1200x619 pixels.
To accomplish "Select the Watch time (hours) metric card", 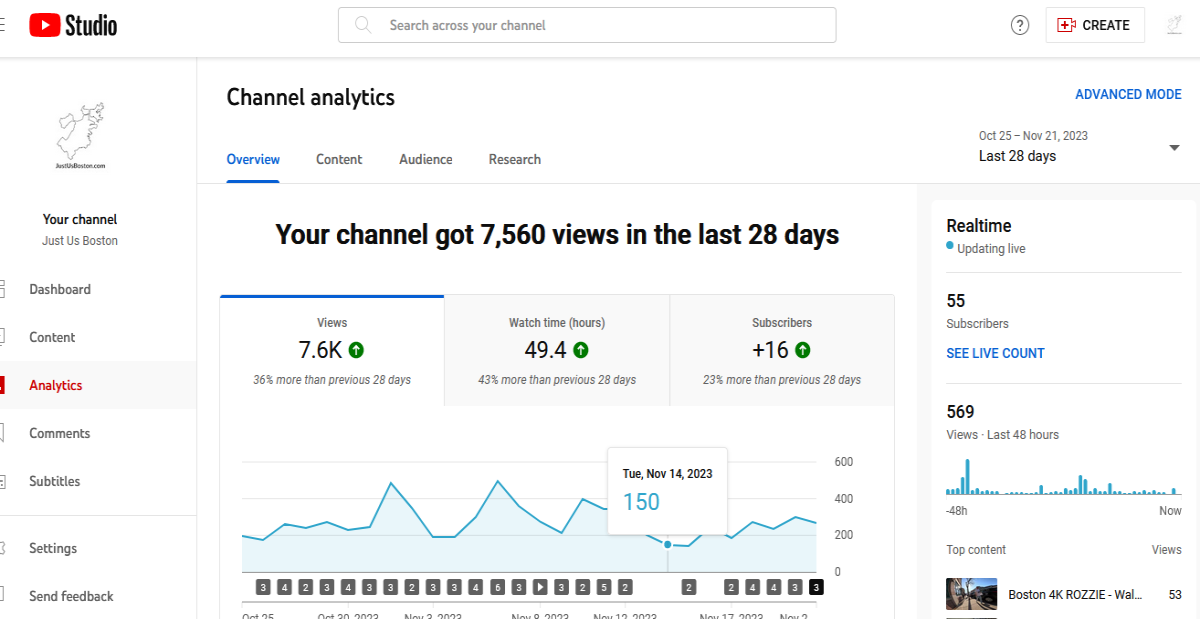I will [x=557, y=350].
